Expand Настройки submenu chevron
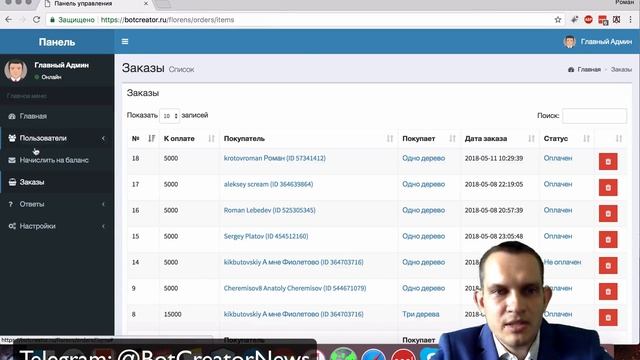640x360 pixels. click(104, 226)
